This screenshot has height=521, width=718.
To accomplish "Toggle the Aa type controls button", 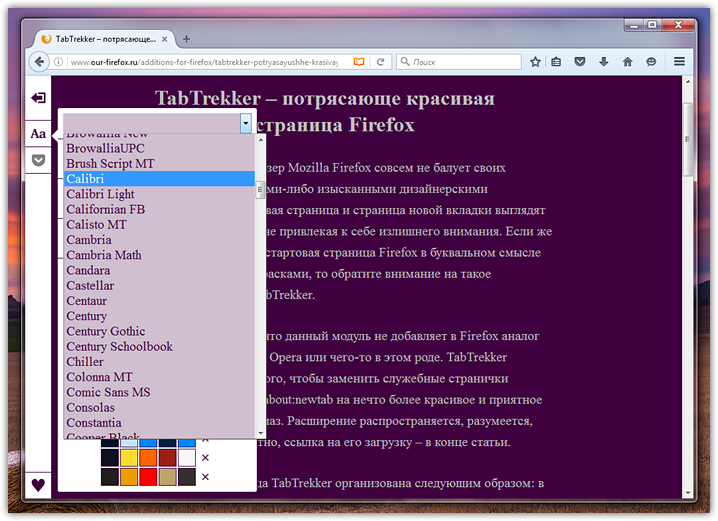I will (38, 134).
